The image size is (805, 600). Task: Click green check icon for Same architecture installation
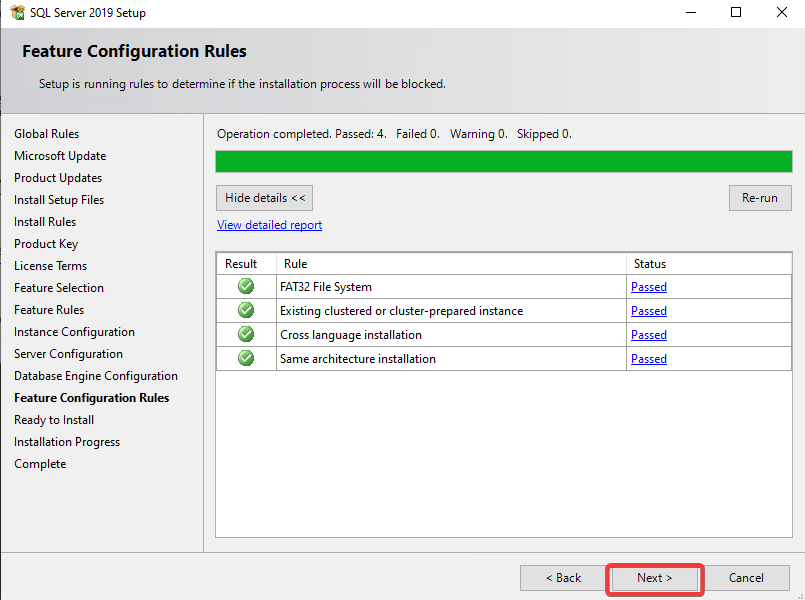coord(246,358)
